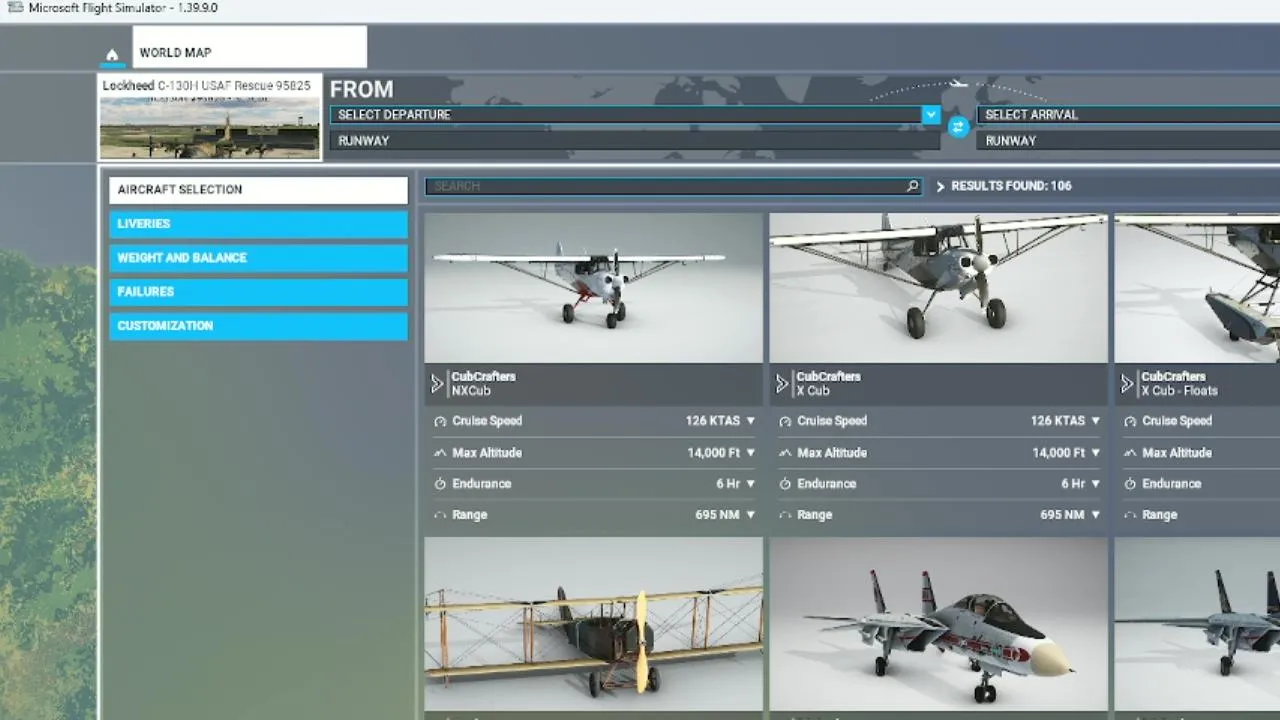Click X Cub Floats Endurance icon
The image size is (1280, 720).
pyautogui.click(x=1129, y=484)
